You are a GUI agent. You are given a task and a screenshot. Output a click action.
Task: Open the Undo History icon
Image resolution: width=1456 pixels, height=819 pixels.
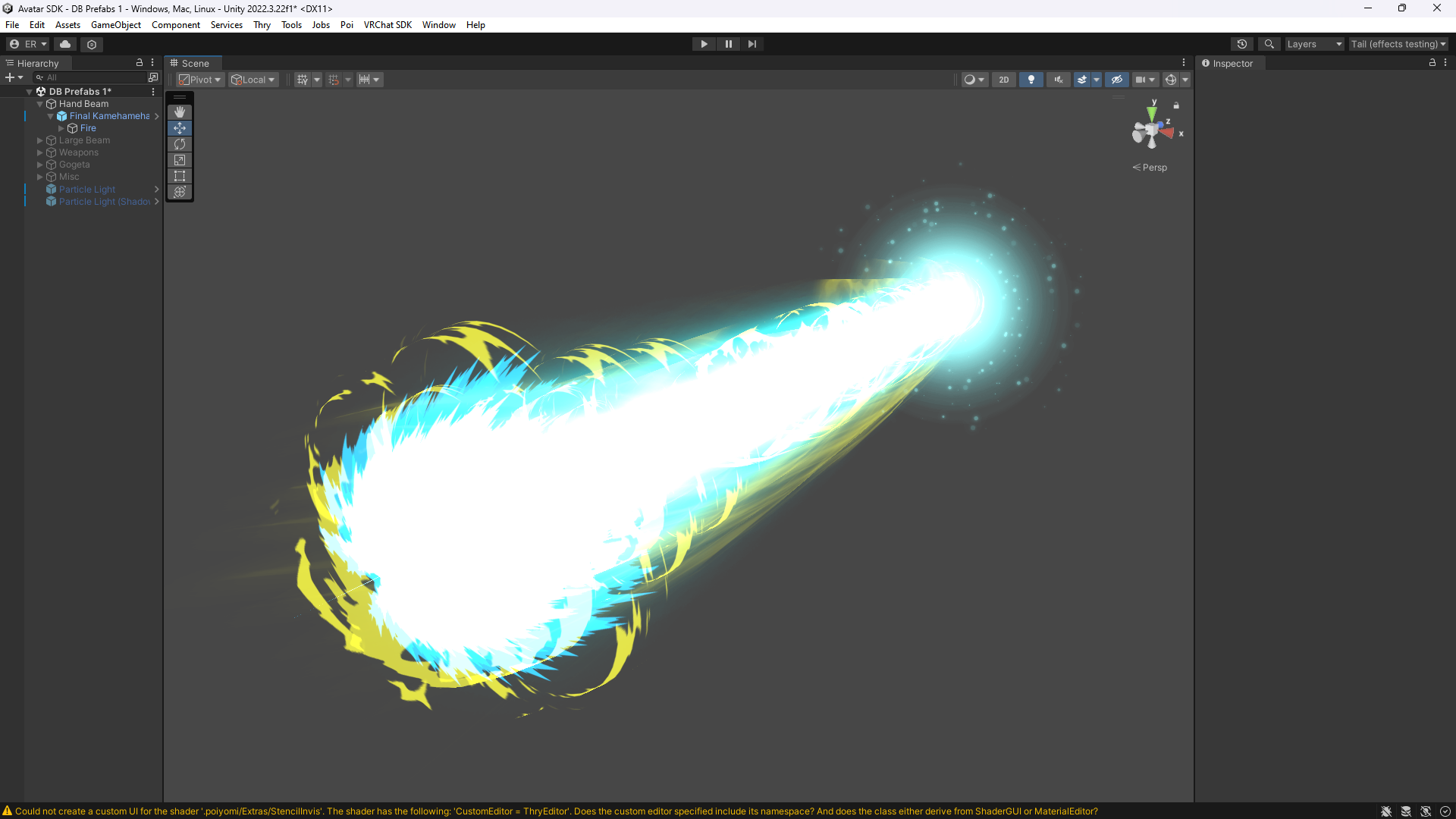1242,44
